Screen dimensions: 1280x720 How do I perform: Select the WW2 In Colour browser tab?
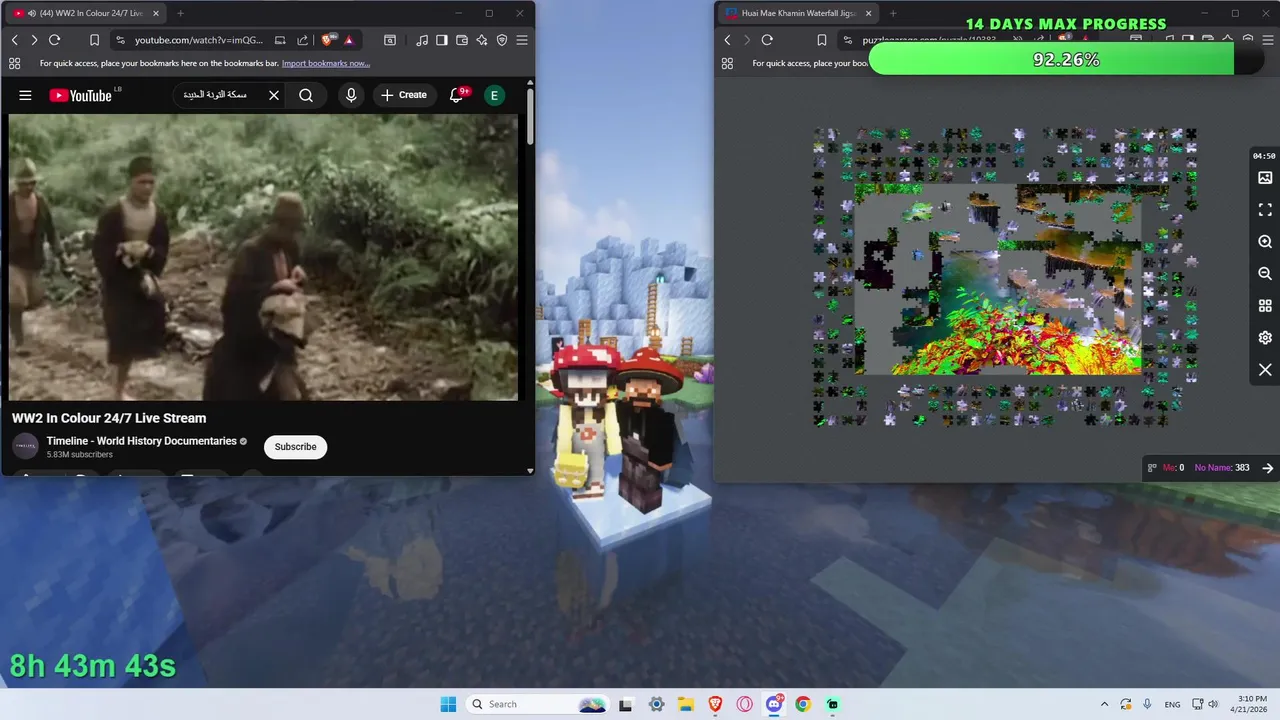85,13
